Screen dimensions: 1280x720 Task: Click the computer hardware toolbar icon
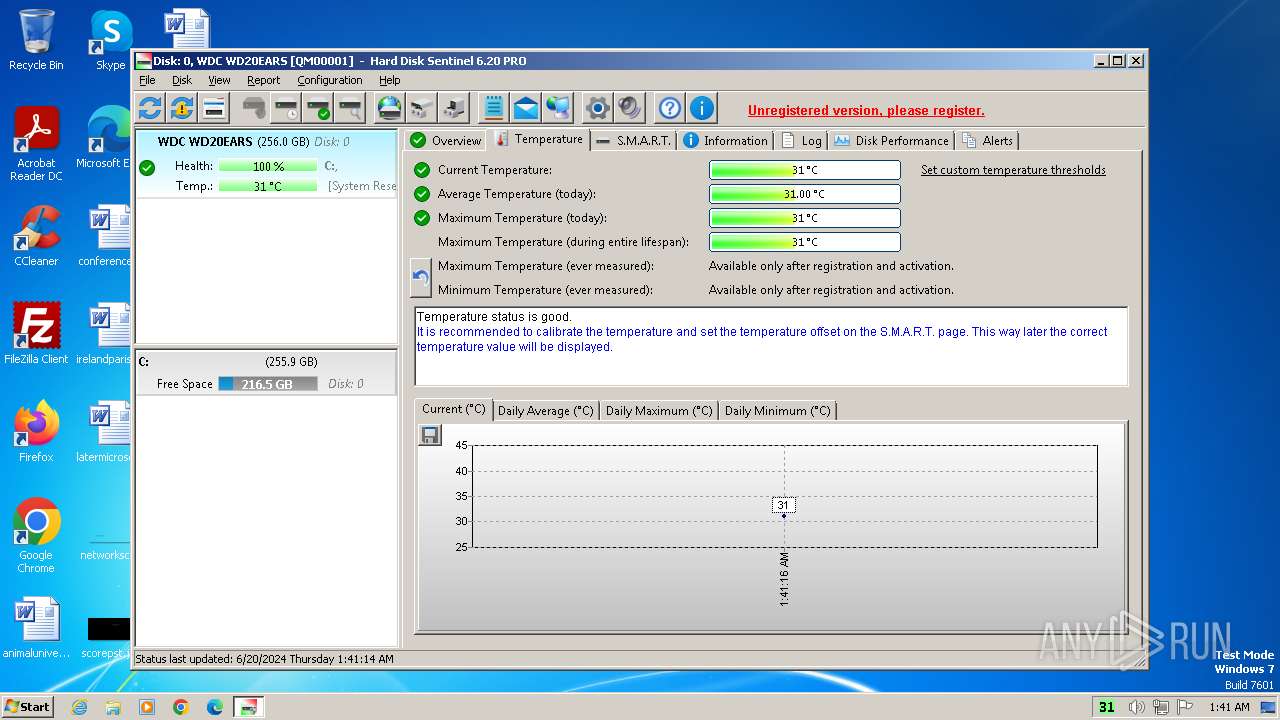pyautogui.click(x=453, y=108)
